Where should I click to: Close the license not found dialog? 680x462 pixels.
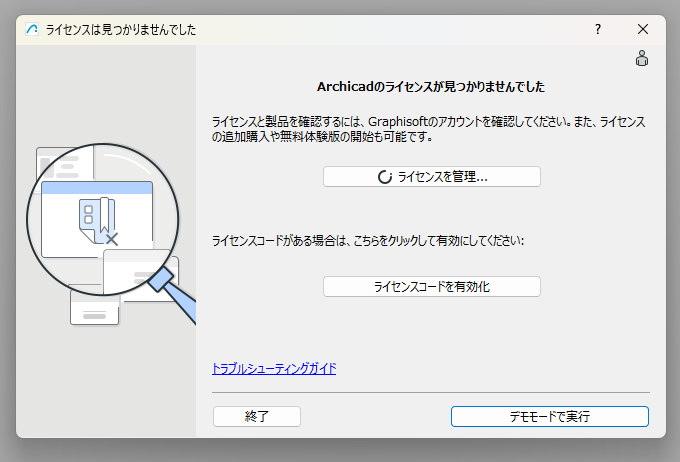pos(643,29)
